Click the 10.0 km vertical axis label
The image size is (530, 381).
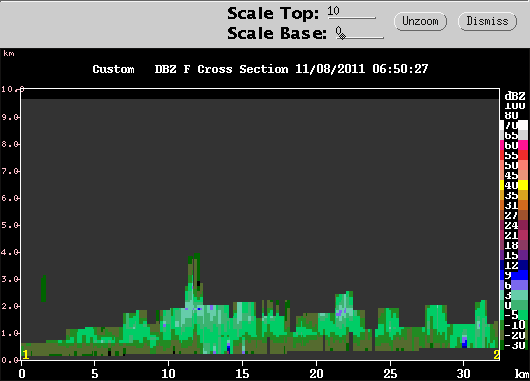12,90
